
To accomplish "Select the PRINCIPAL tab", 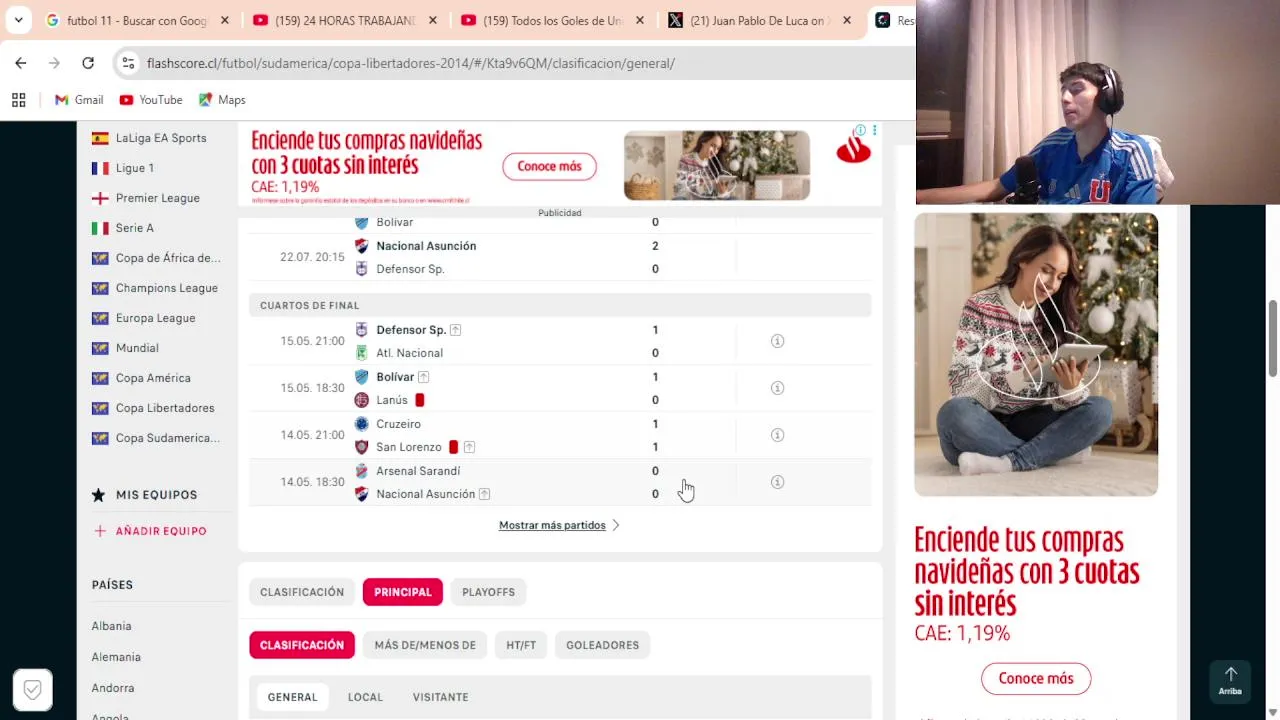I will click(403, 592).
